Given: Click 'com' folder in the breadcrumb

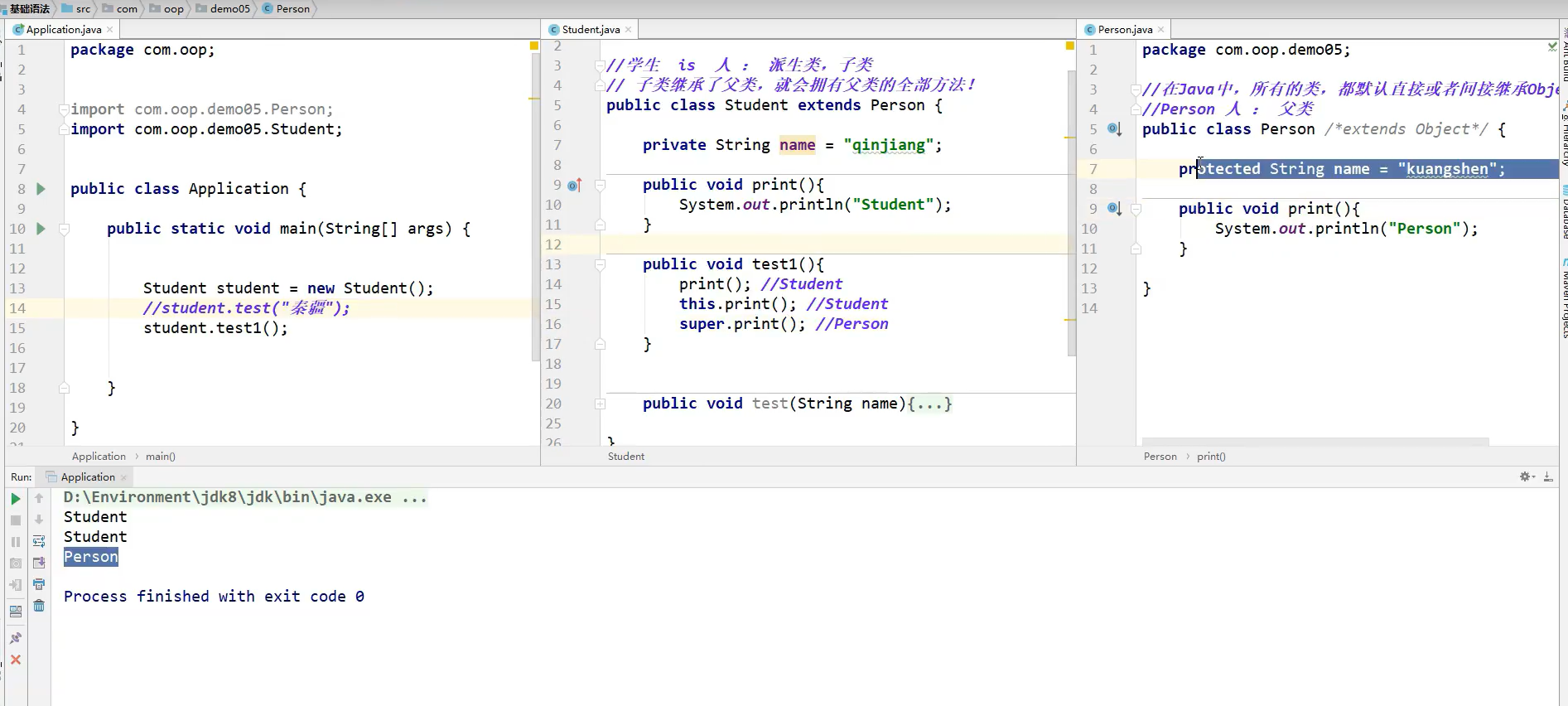Looking at the screenshot, I should pyautogui.click(x=120, y=9).
